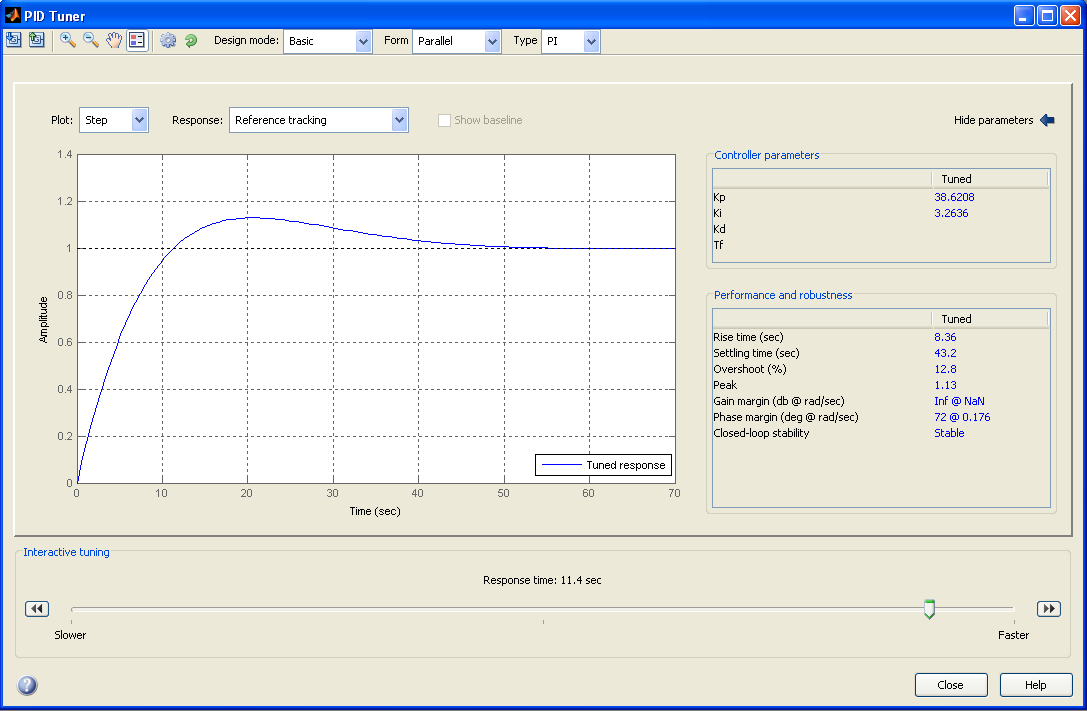Image resolution: width=1087 pixels, height=711 pixels.
Task: Click the Tuned column header in Controller parameters
Action: 990,179
